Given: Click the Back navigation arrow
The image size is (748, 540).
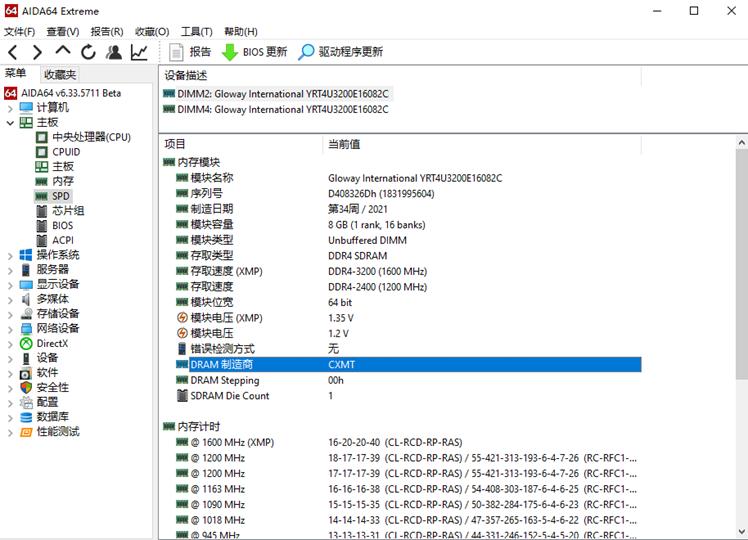Looking at the screenshot, I should coord(13,52).
